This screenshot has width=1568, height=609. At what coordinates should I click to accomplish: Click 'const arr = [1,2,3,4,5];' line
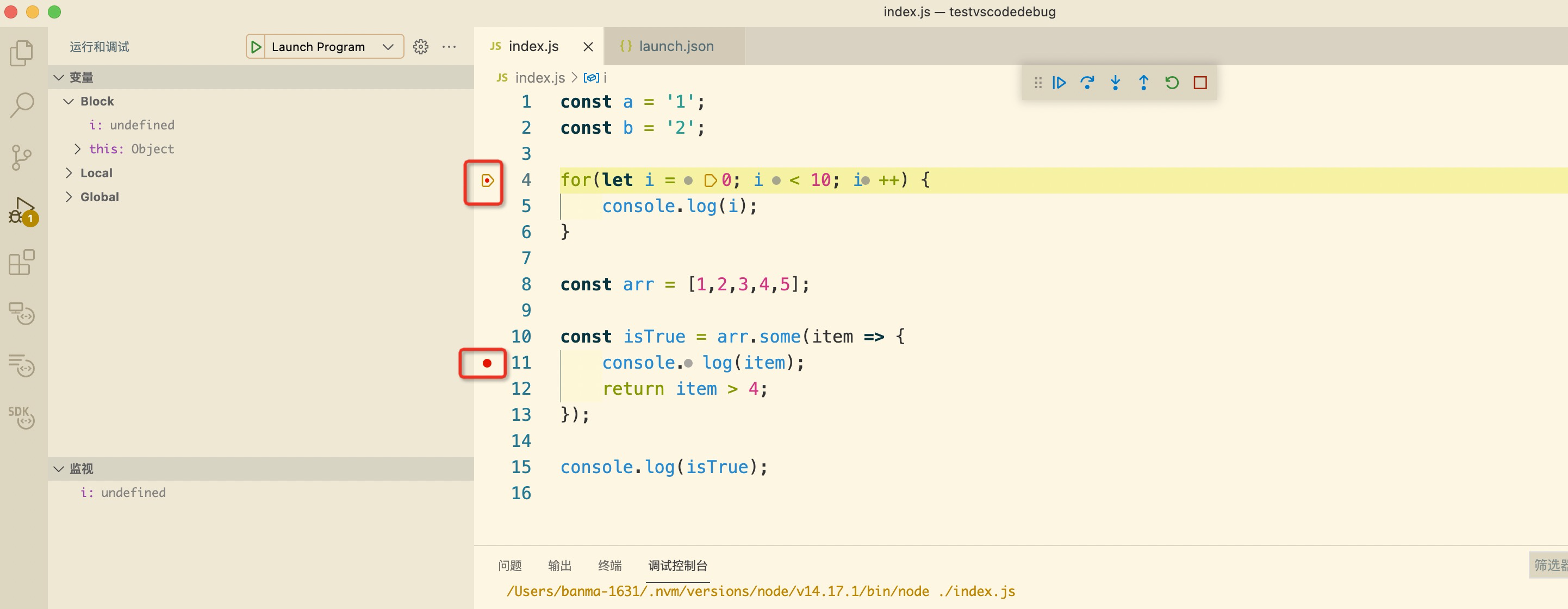click(686, 284)
